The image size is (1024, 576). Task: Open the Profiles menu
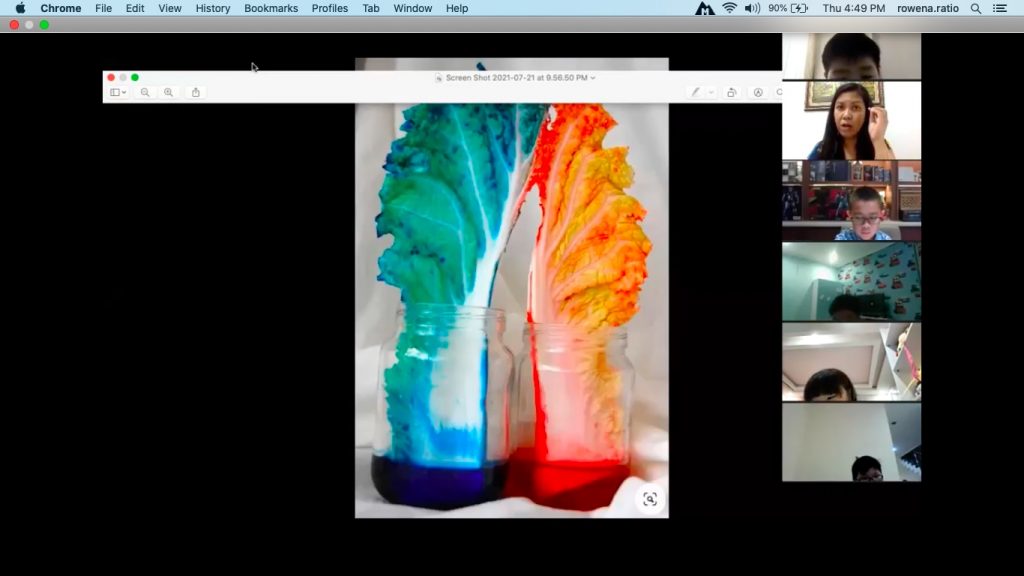pyautogui.click(x=330, y=8)
